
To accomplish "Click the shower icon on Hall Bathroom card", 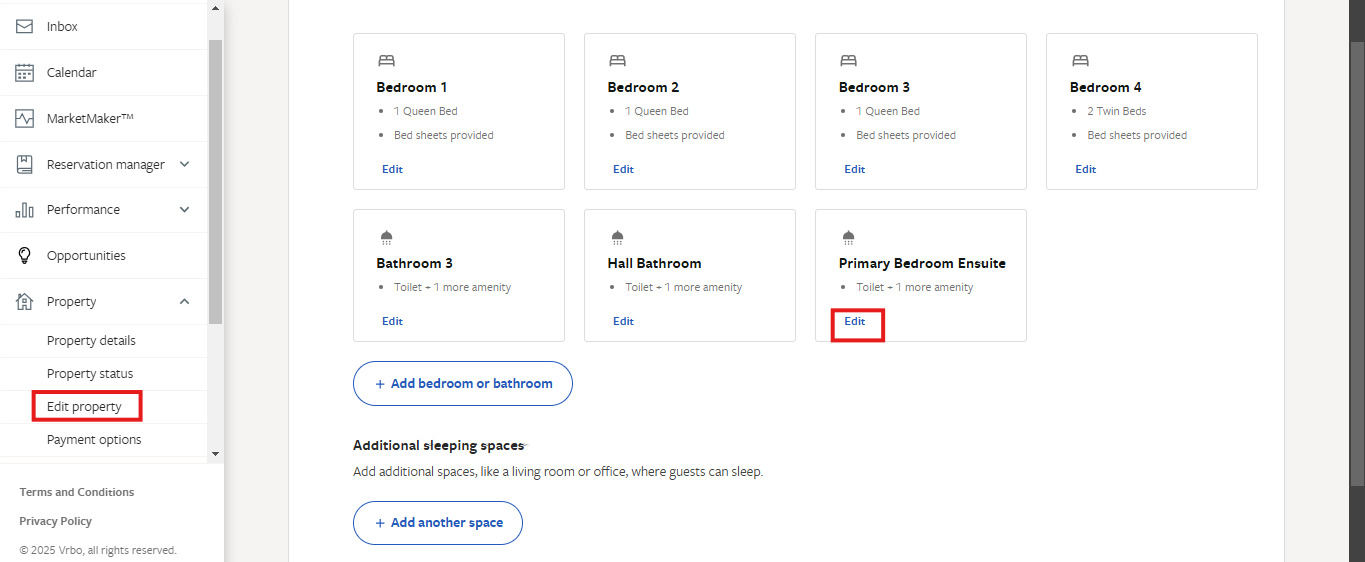I will [617, 237].
